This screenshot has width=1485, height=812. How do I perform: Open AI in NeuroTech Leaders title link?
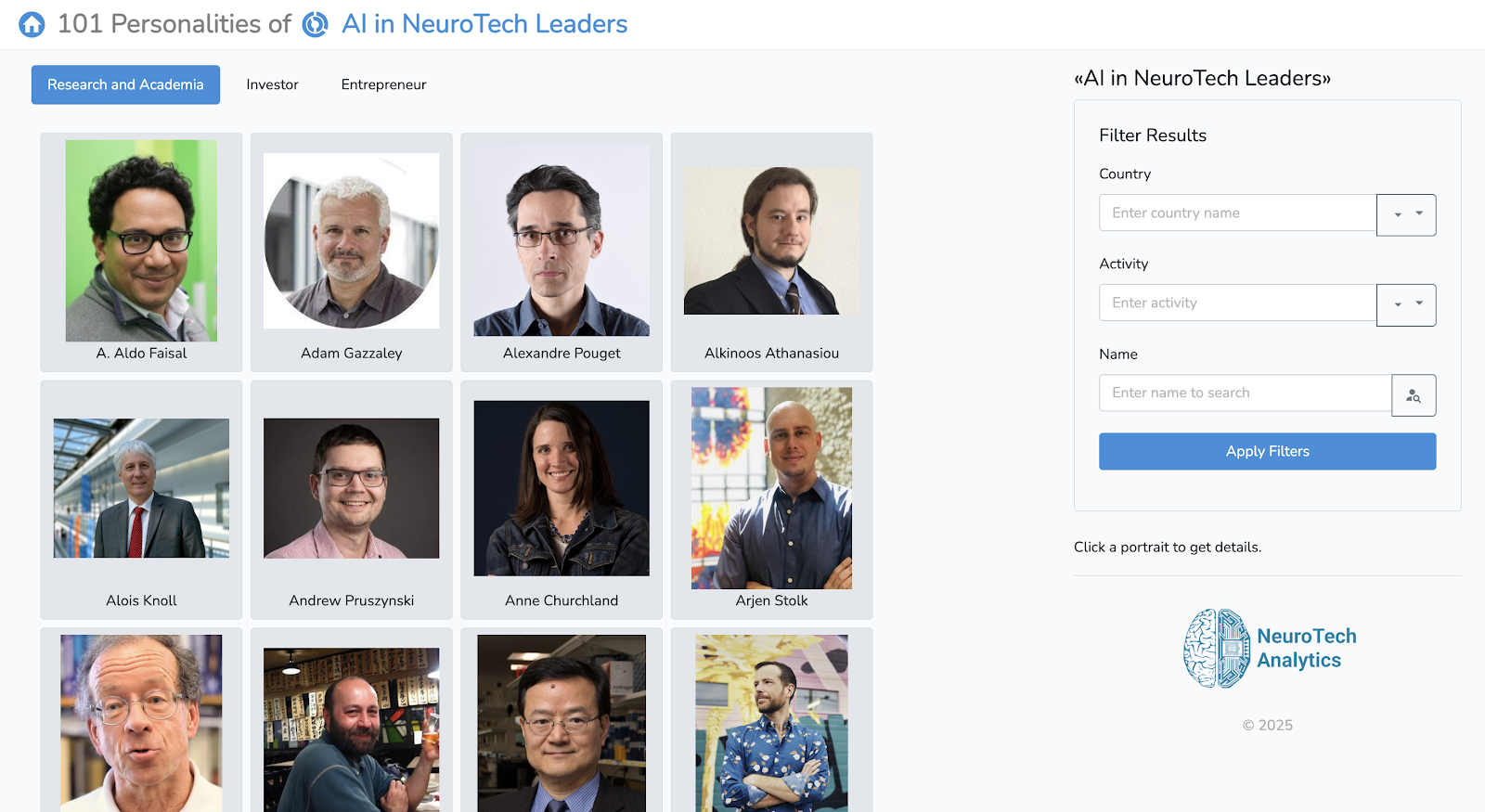point(484,24)
